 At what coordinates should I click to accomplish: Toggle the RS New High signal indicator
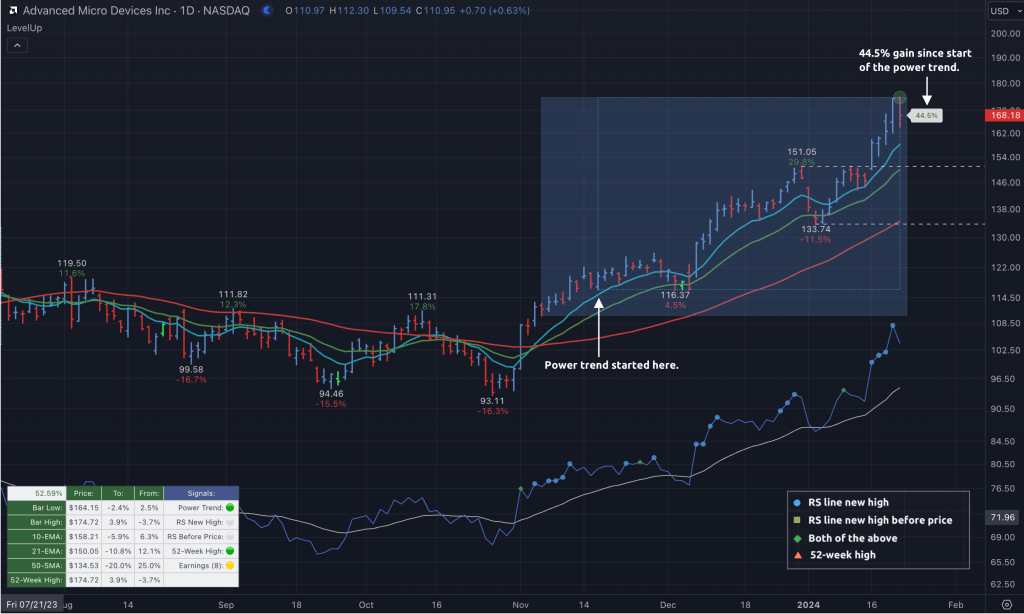tap(228, 522)
